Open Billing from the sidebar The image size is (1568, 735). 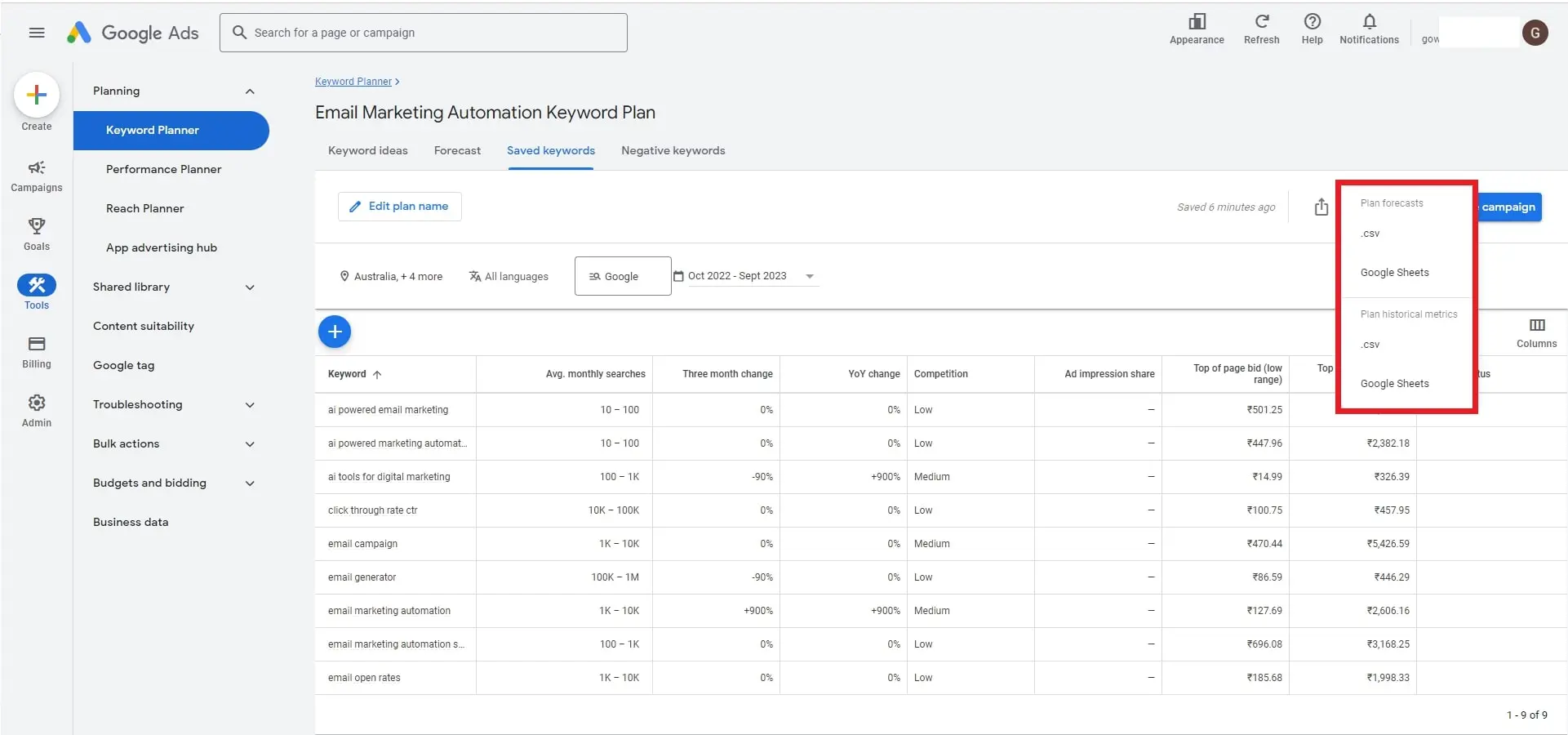37,352
